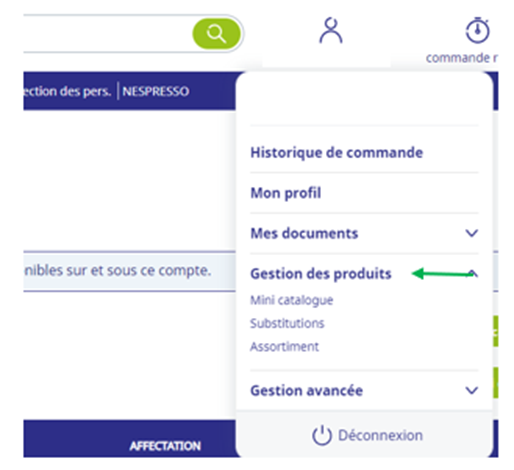The width and height of the screenshot is (514, 470).
Task: Select the NESPRESSO navigation category
Action: click(156, 91)
